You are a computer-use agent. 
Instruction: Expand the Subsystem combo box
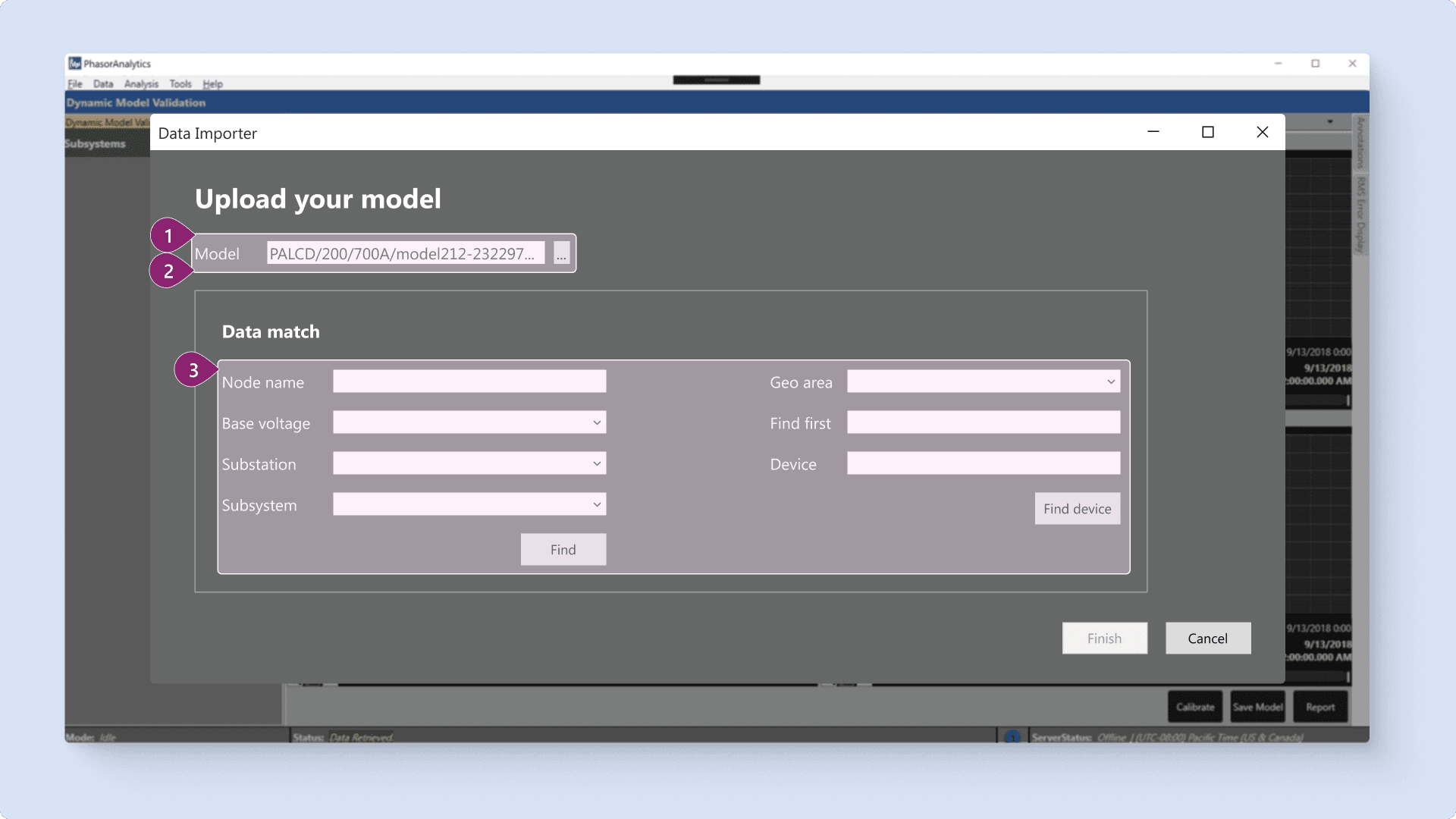pyautogui.click(x=597, y=505)
